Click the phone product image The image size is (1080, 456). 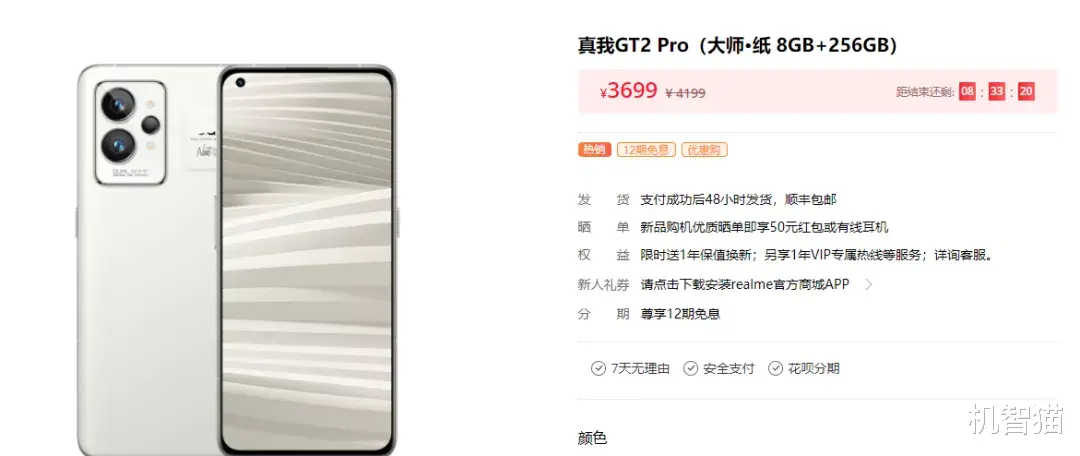point(237,260)
